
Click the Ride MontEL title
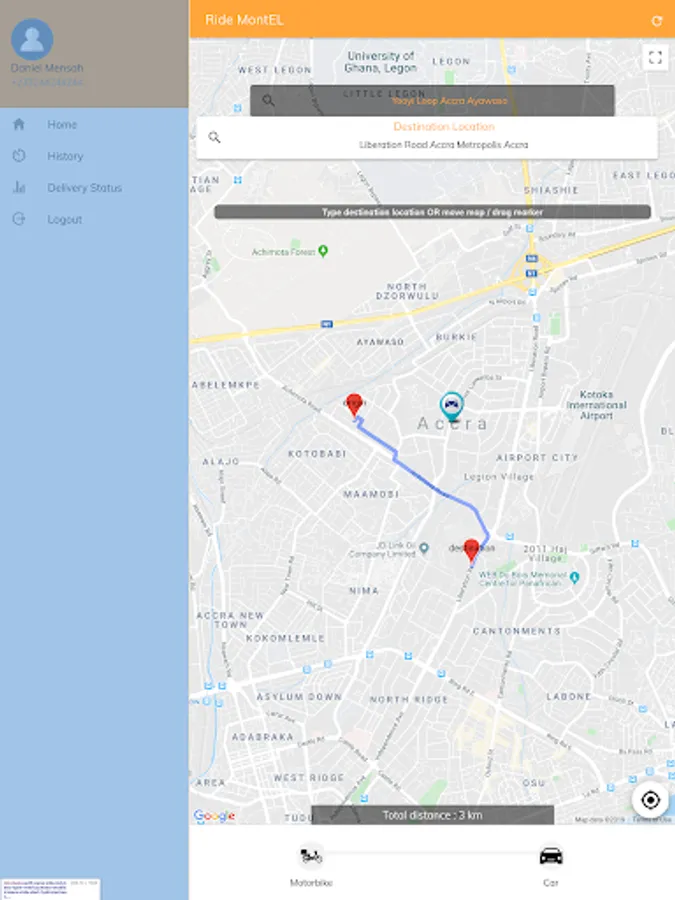click(245, 20)
